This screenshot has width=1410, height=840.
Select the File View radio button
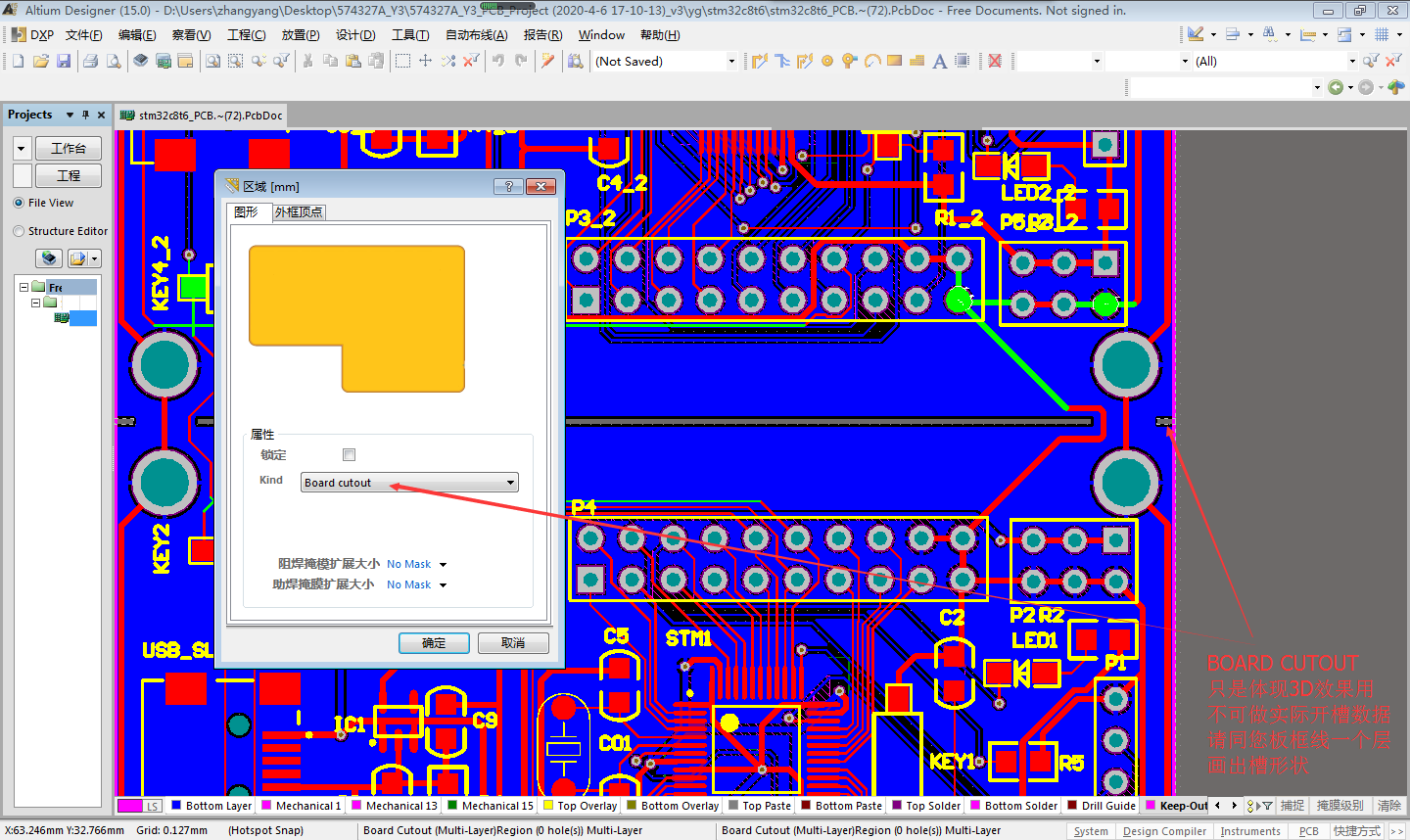tap(19, 203)
